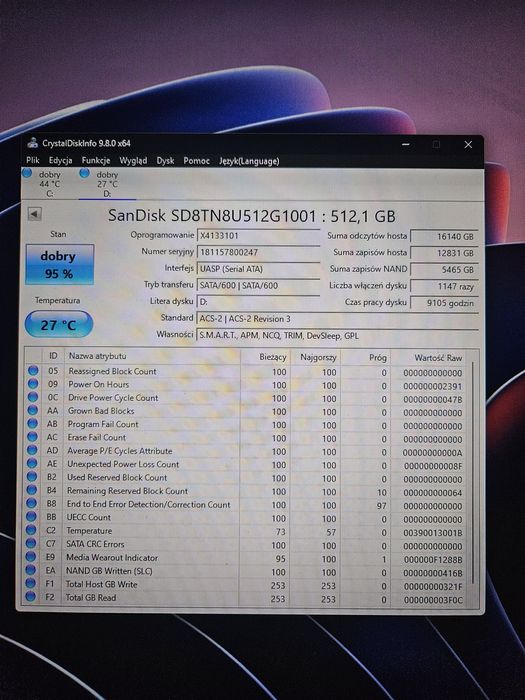Click the Suma zapisów hosta value 12831 GB
The width and height of the screenshot is (525, 700).
tap(444, 253)
